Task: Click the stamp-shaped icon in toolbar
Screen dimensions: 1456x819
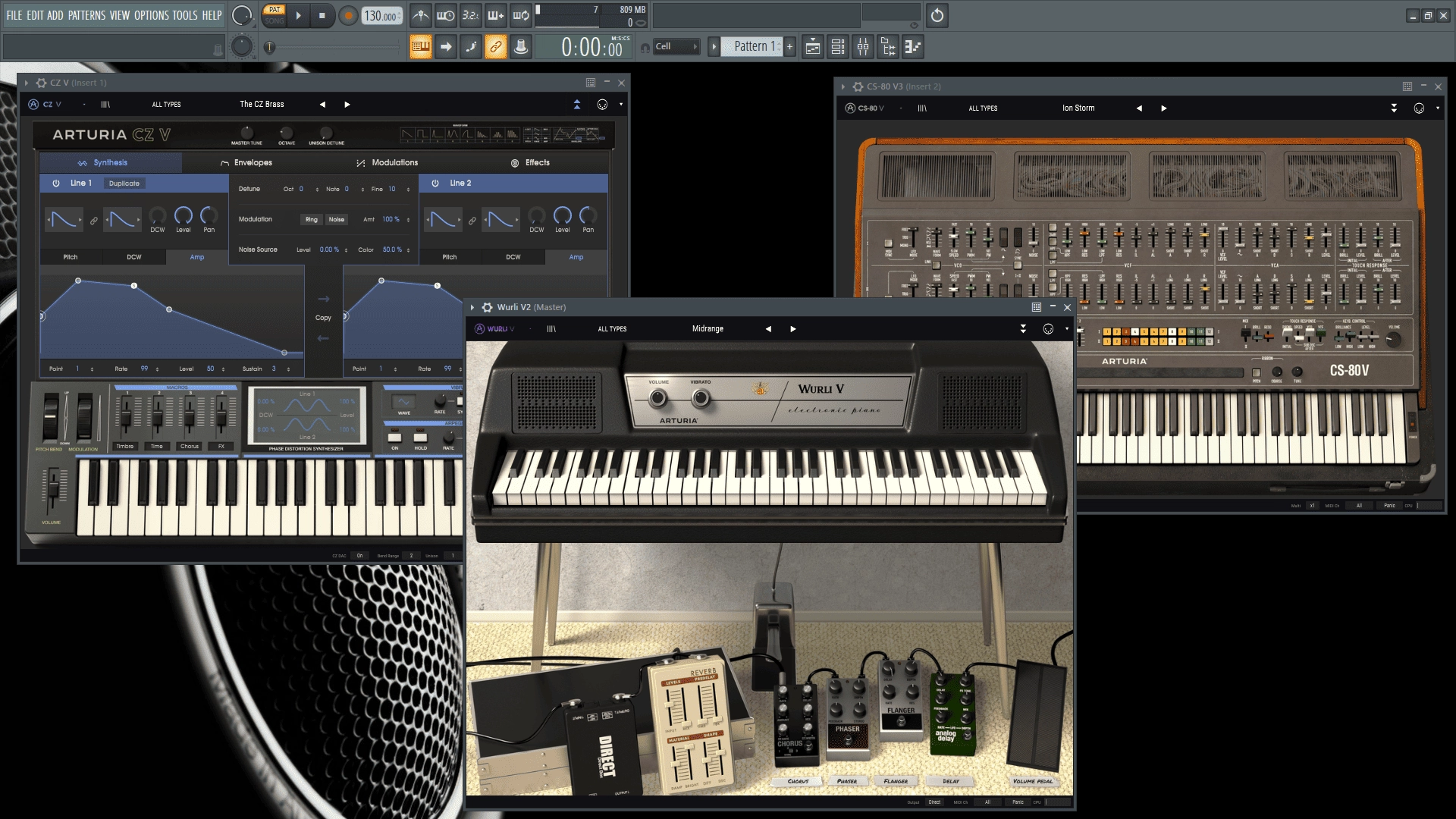Action: click(521, 47)
